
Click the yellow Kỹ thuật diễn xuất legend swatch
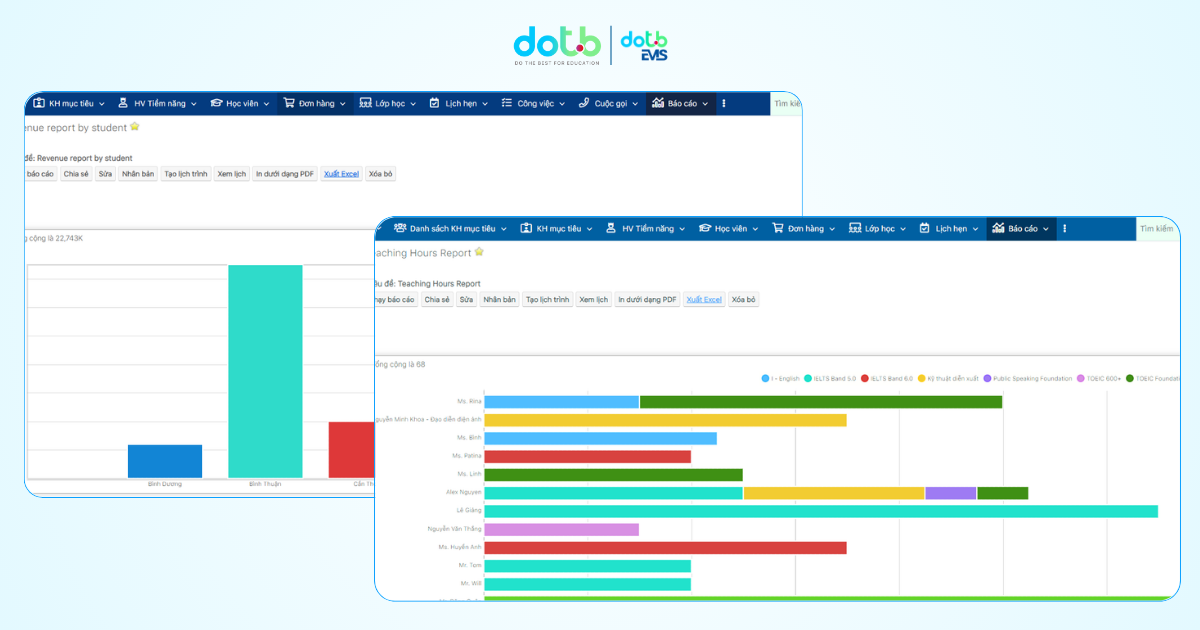pyautogui.click(x=922, y=378)
